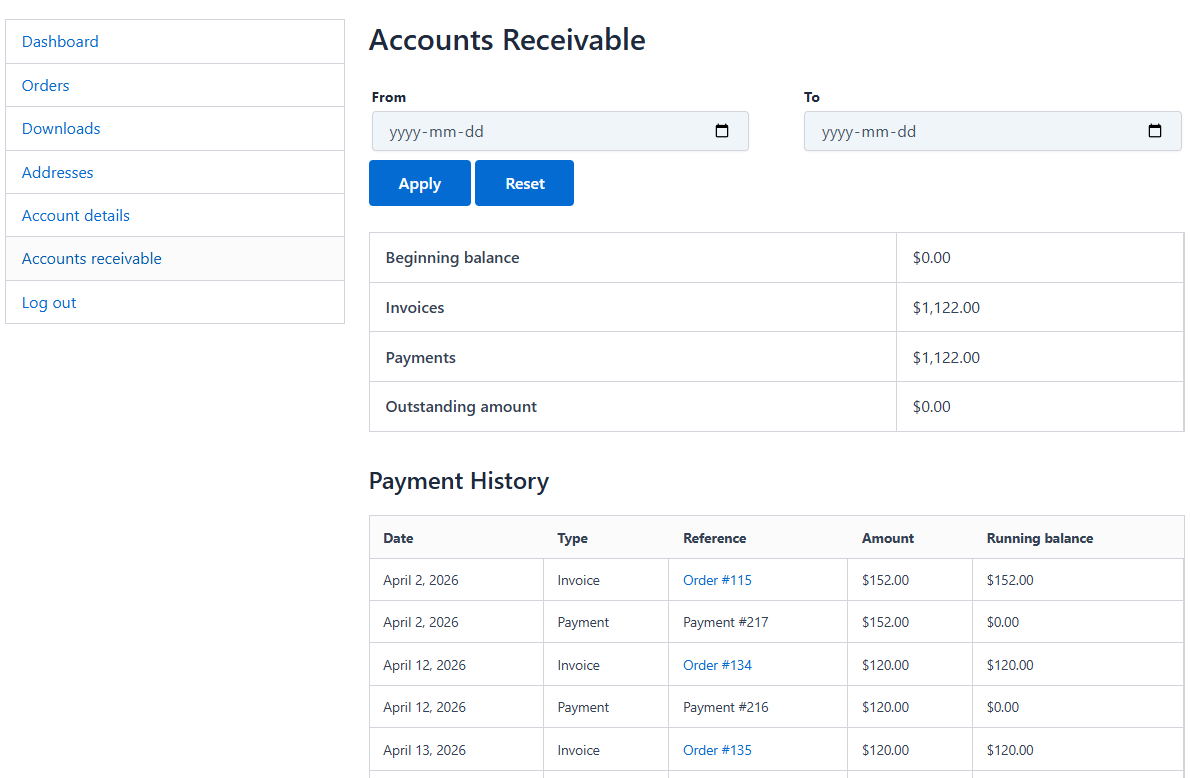Click $0.00 running balance for Payment #217
The height and width of the screenshot is (778, 1190).
click(1003, 622)
